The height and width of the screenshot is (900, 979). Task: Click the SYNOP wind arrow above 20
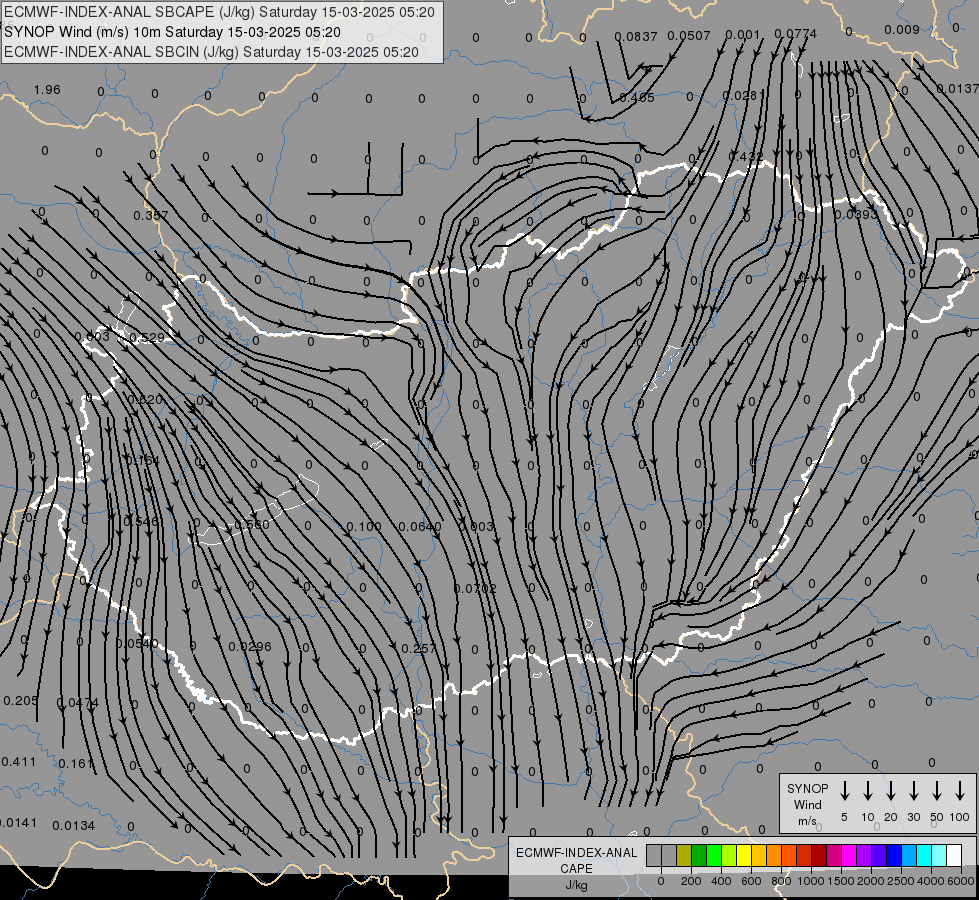coord(890,790)
